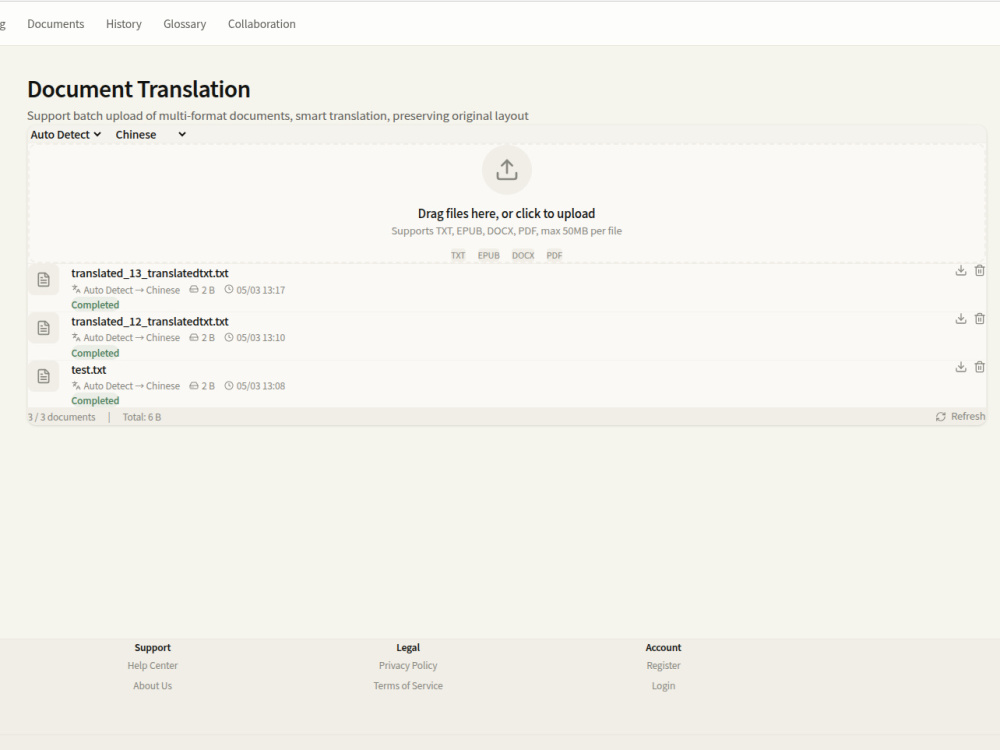Click 'Drag files here, or click to upload'

tap(506, 214)
